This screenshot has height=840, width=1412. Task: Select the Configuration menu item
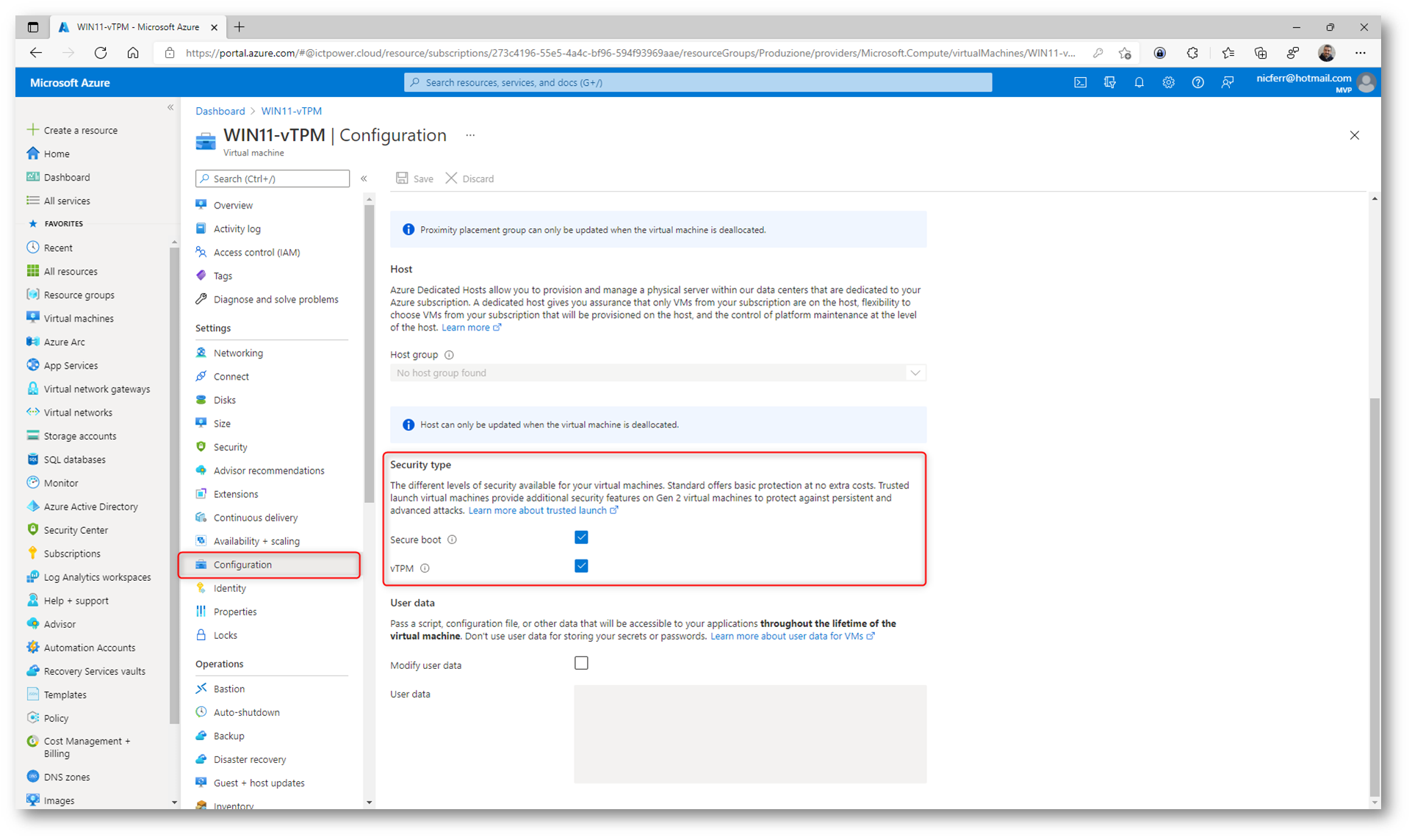(x=269, y=565)
